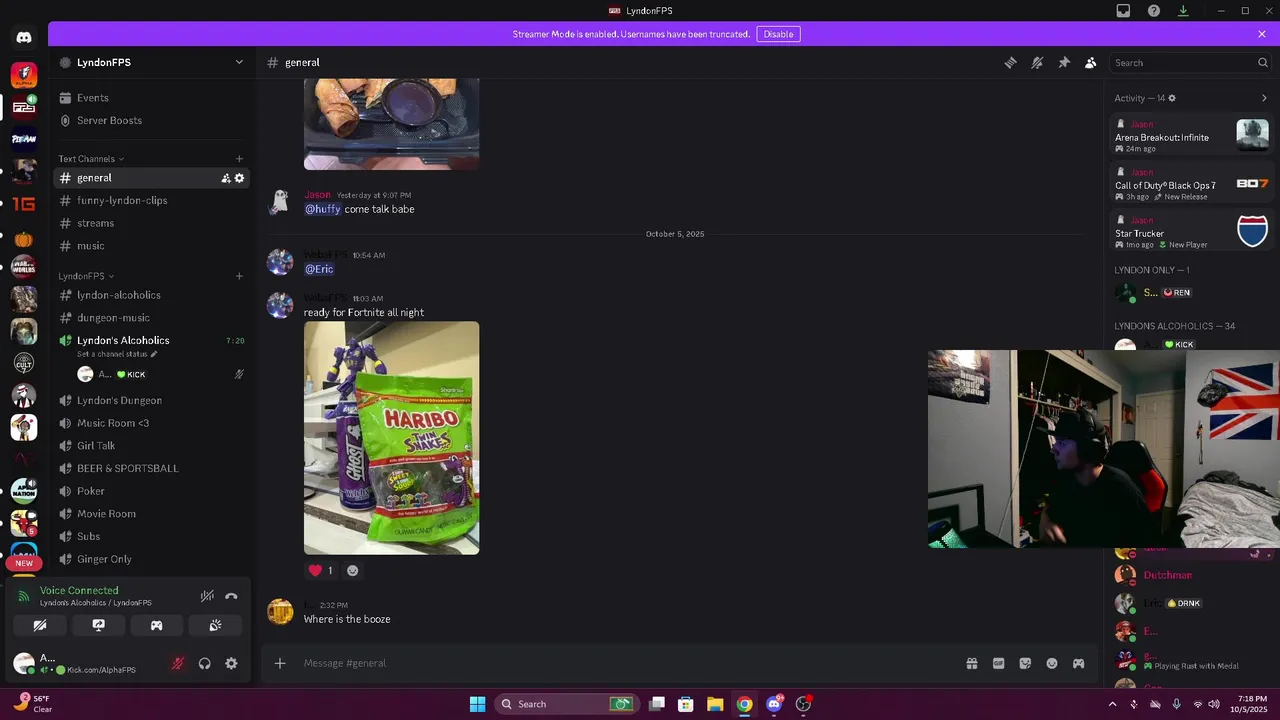The image size is (1280, 720).
Task: Start an activity with controller icon
Action: [157, 625]
